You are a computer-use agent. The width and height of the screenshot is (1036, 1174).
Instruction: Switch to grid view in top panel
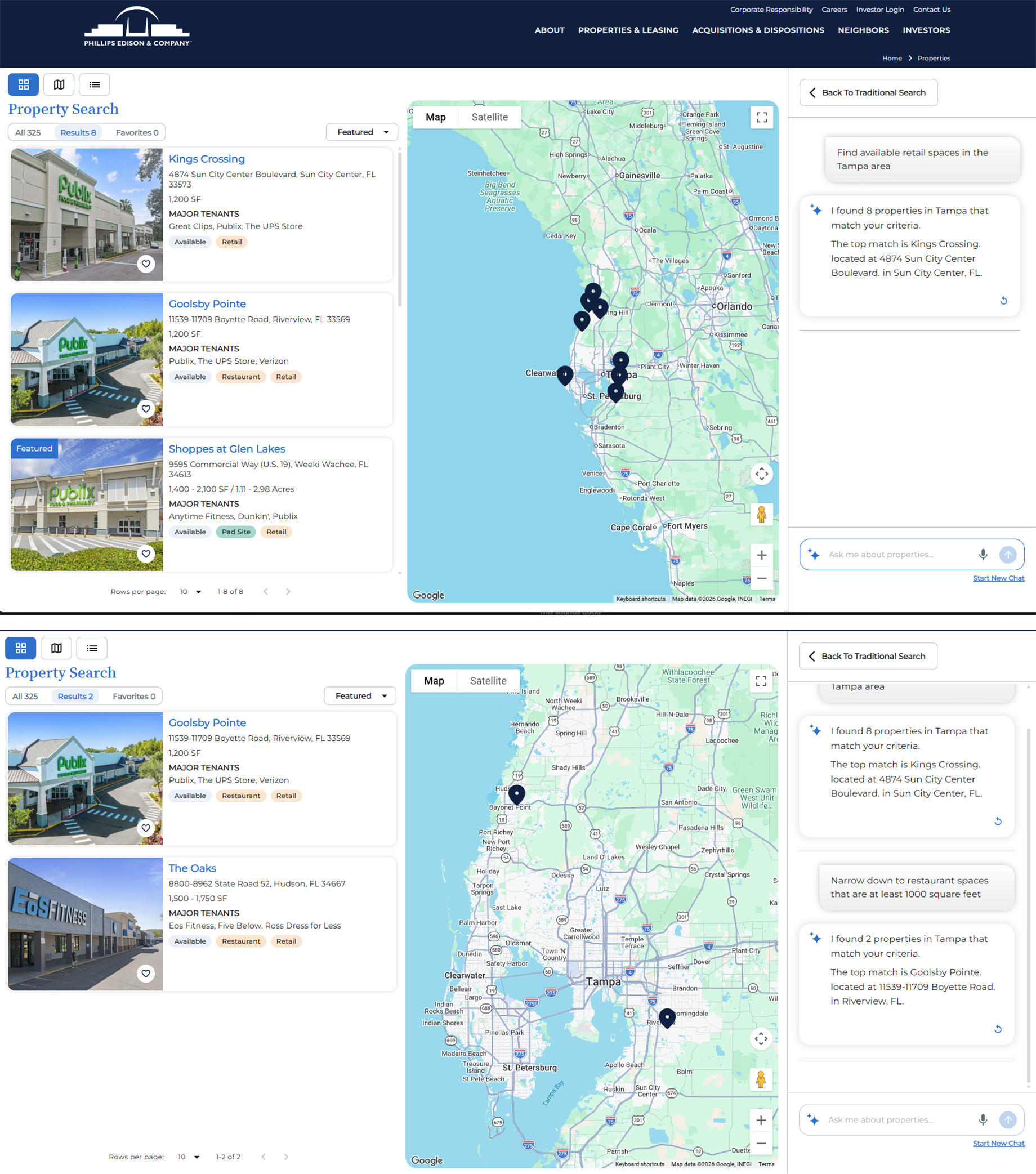[x=24, y=84]
